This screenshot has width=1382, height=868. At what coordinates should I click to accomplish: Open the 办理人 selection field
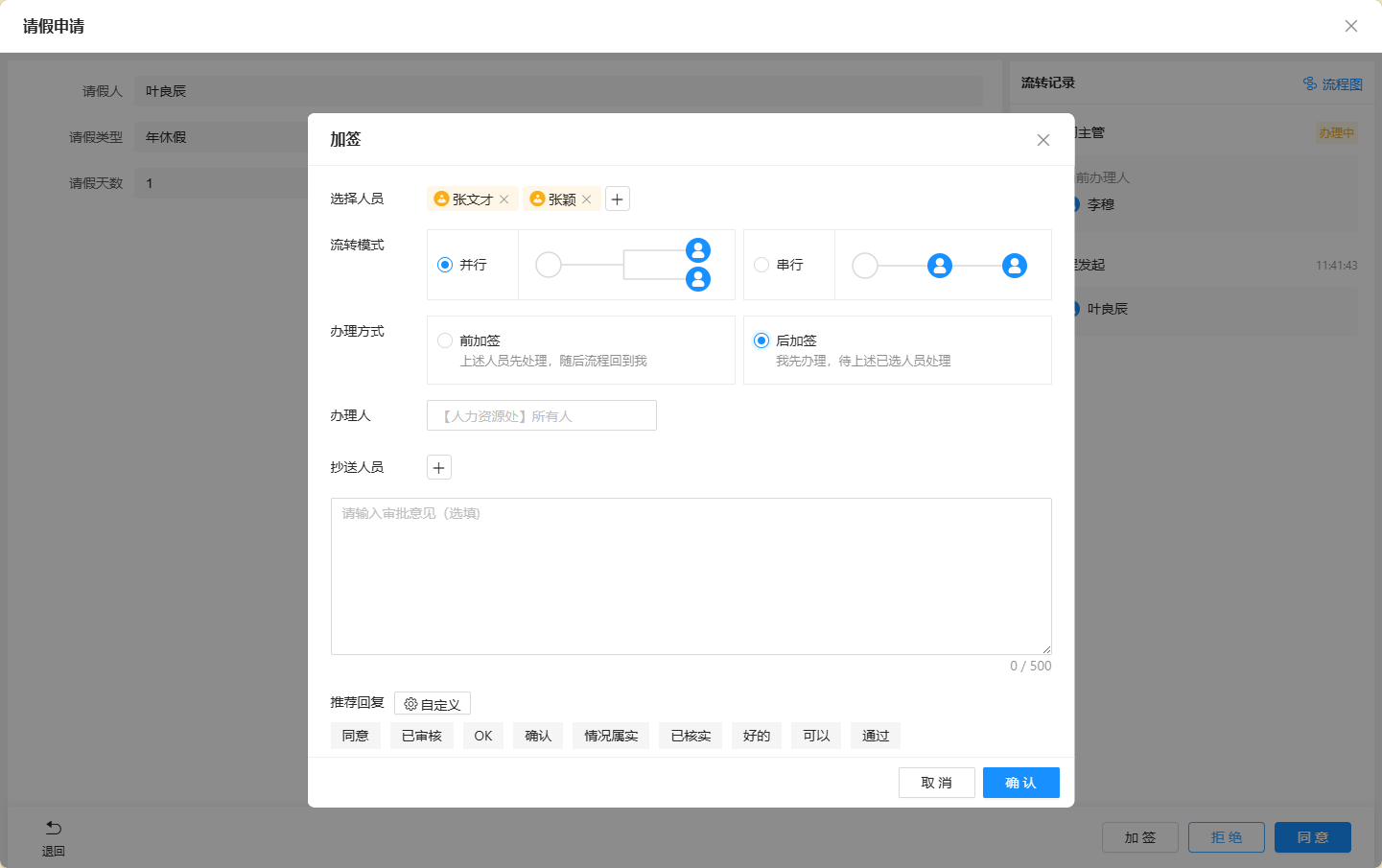pos(542,416)
